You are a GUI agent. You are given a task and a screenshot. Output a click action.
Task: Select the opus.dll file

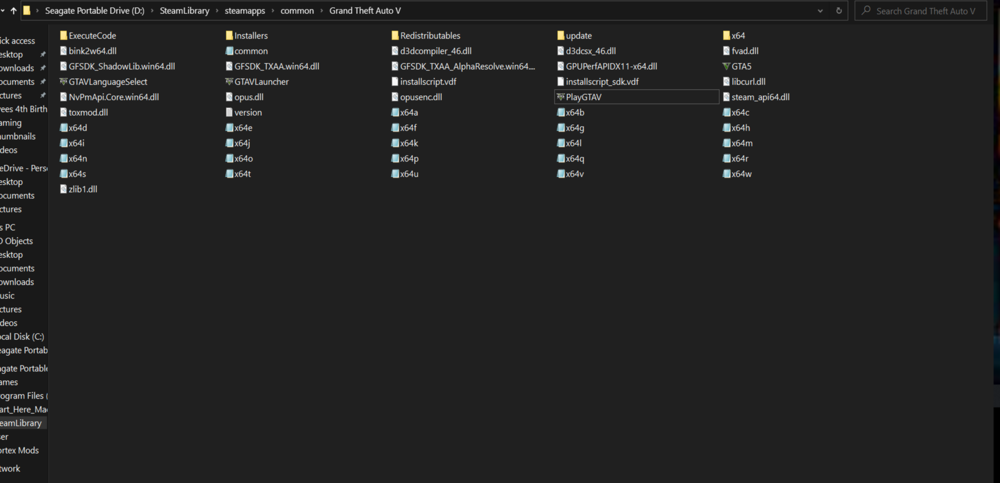click(245, 97)
